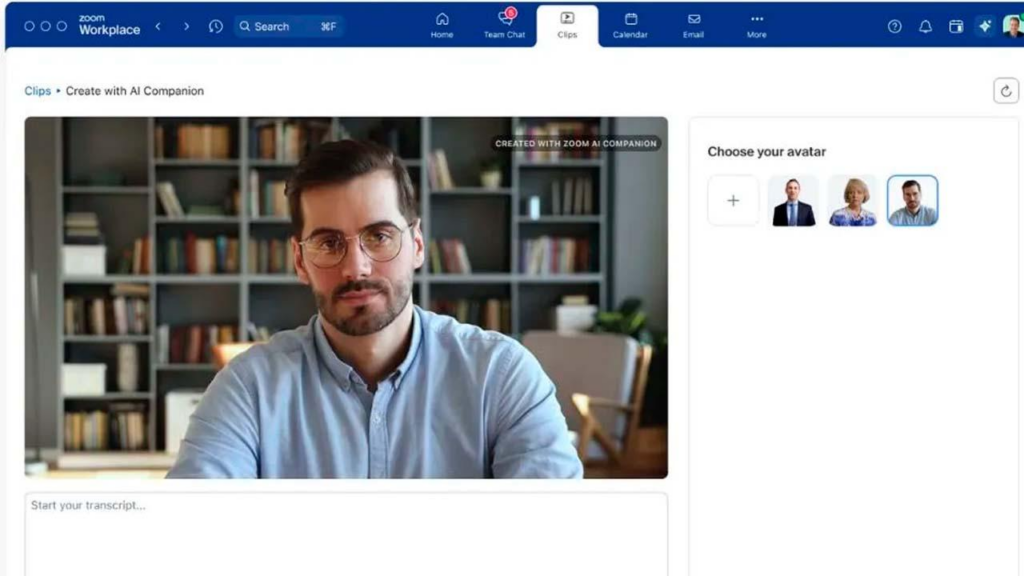Click the navigate back arrow
This screenshot has width=1024, height=576.
[158, 27]
